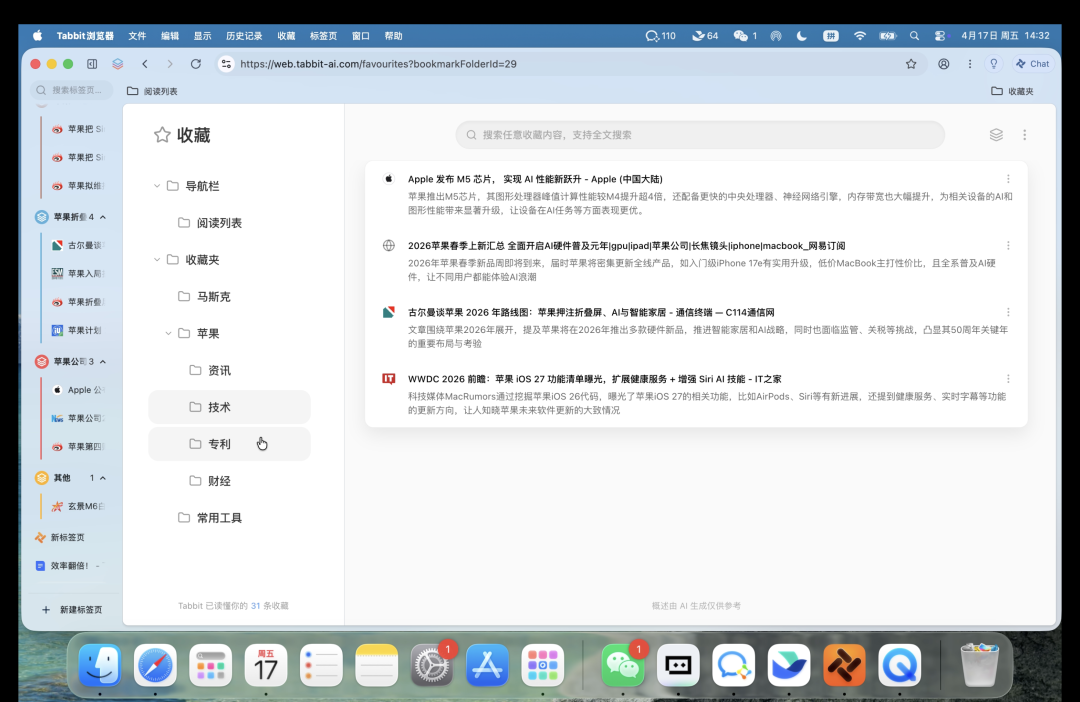The image size is (1080, 702).
Task: Select the 常用工具 folder
Action: coord(229,518)
